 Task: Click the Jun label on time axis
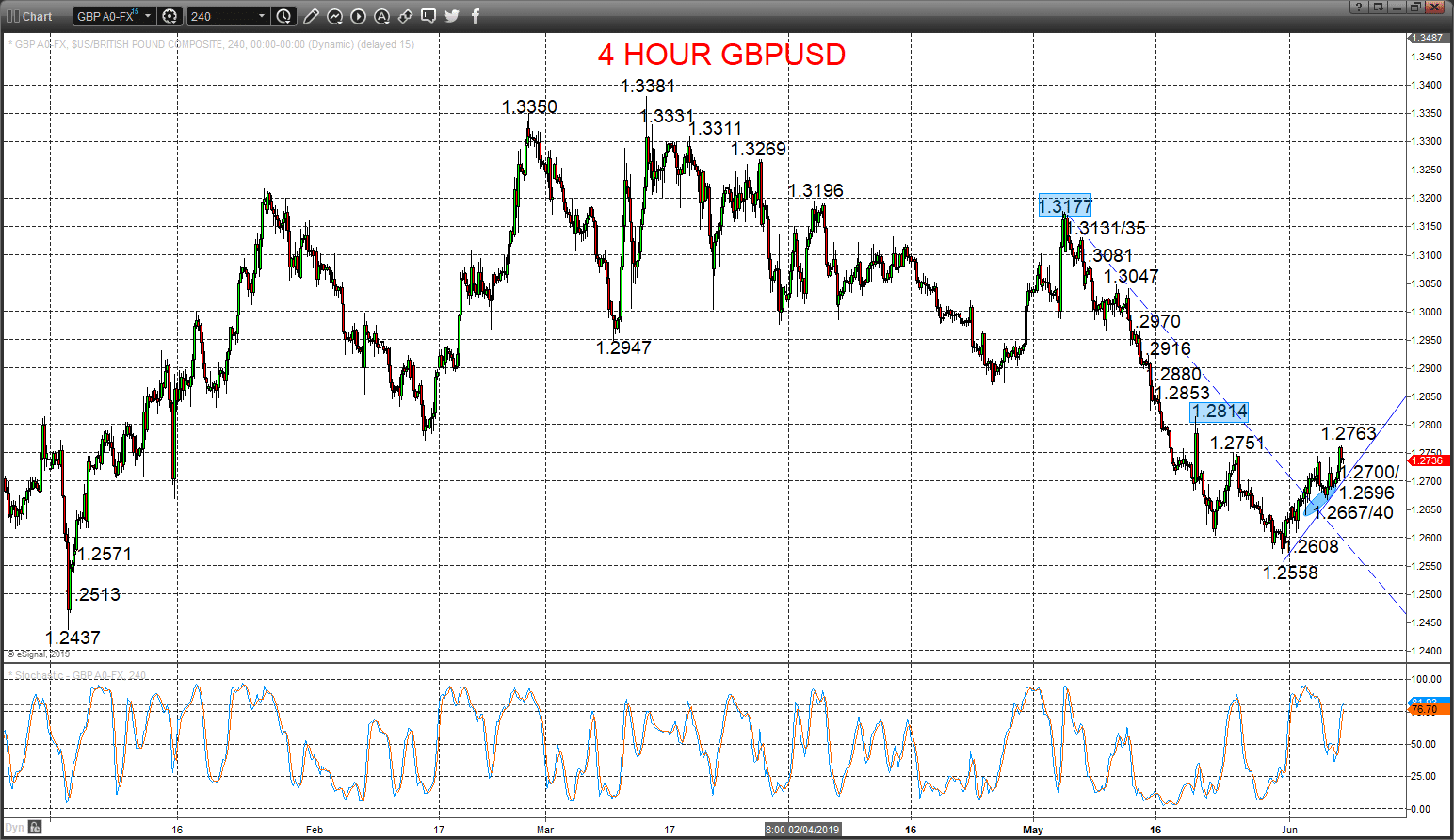(1289, 830)
